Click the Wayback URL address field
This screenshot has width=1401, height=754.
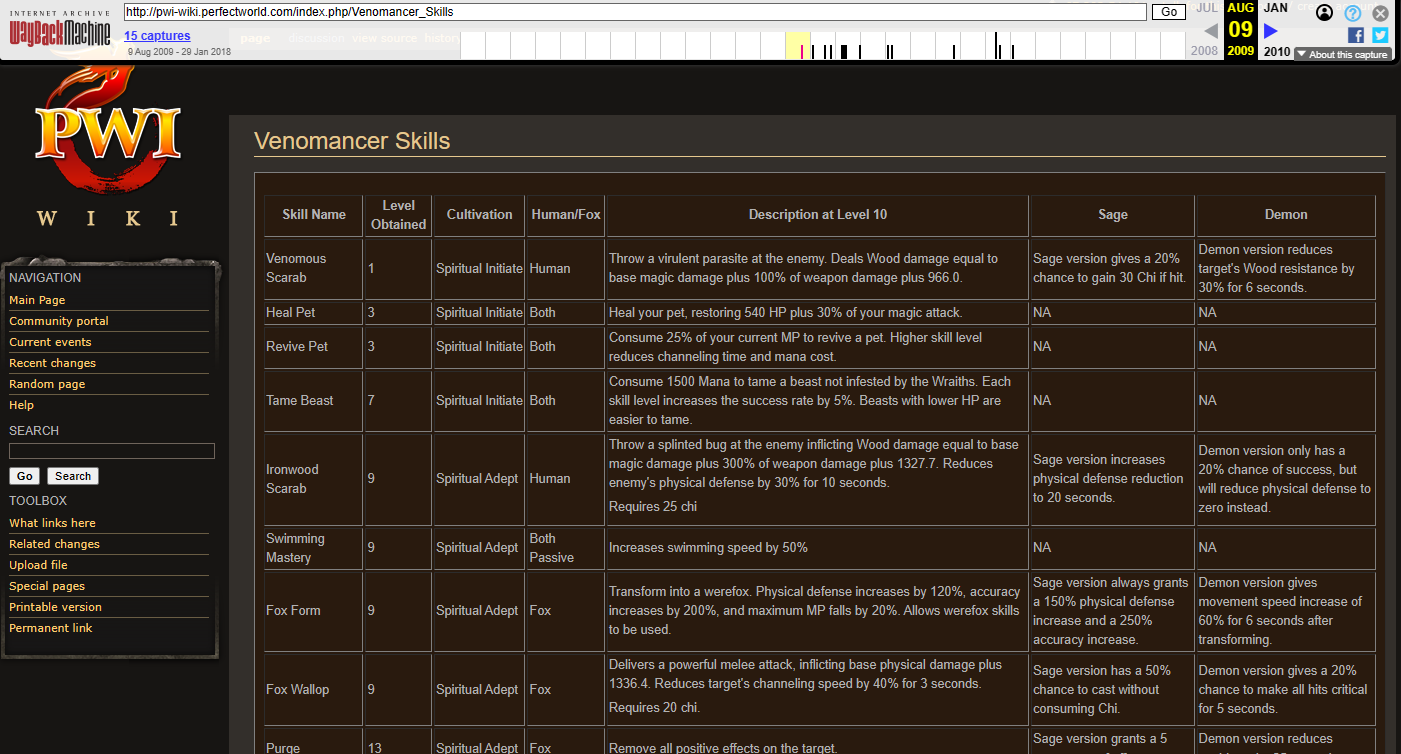coord(634,12)
